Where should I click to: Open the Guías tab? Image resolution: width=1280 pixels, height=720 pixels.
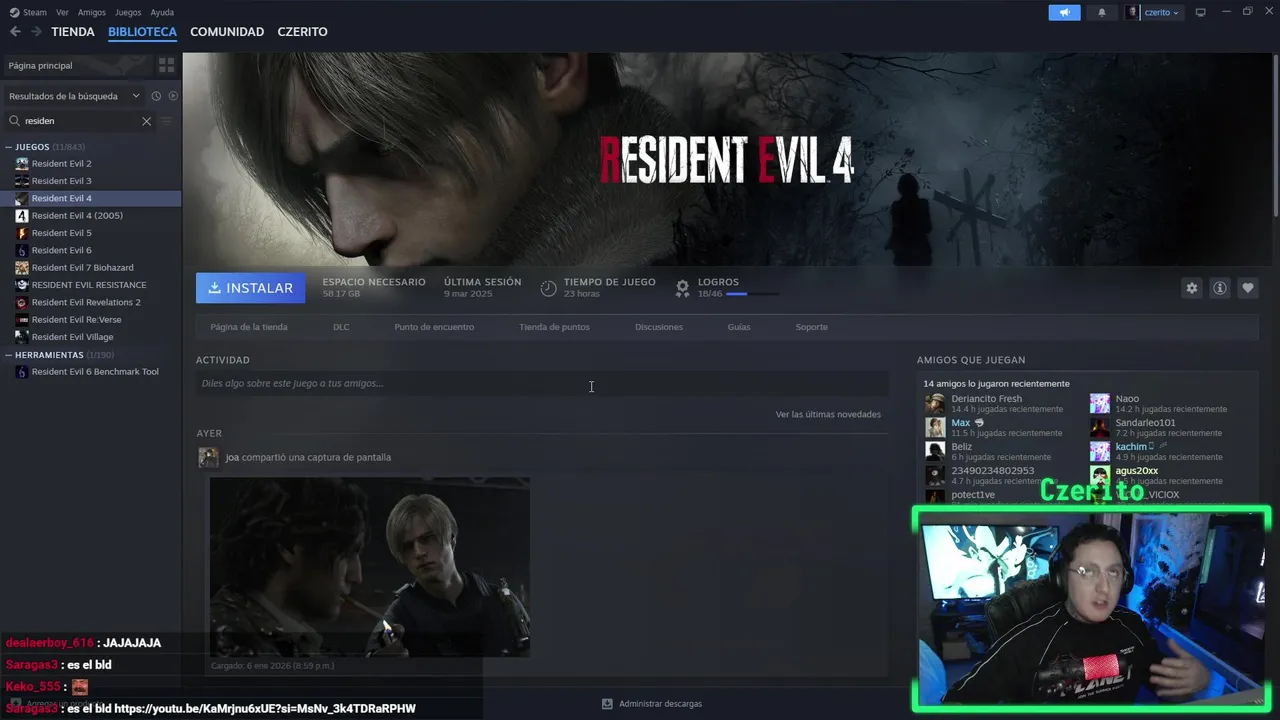[x=739, y=327]
